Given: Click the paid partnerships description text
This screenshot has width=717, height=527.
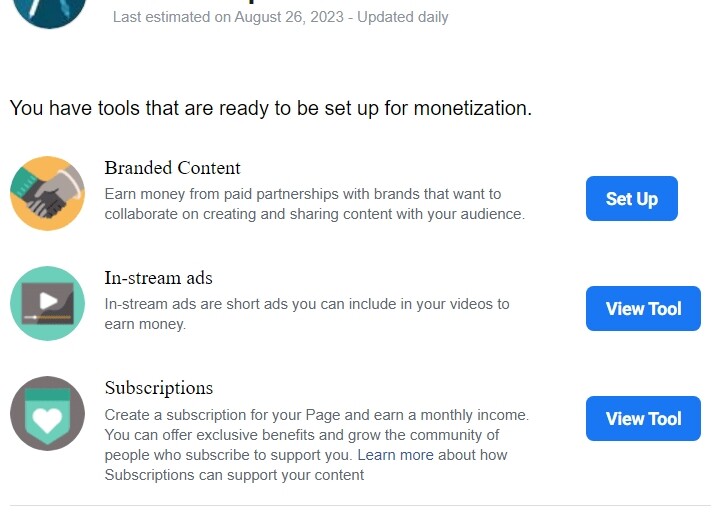Looking at the screenshot, I should [315, 204].
